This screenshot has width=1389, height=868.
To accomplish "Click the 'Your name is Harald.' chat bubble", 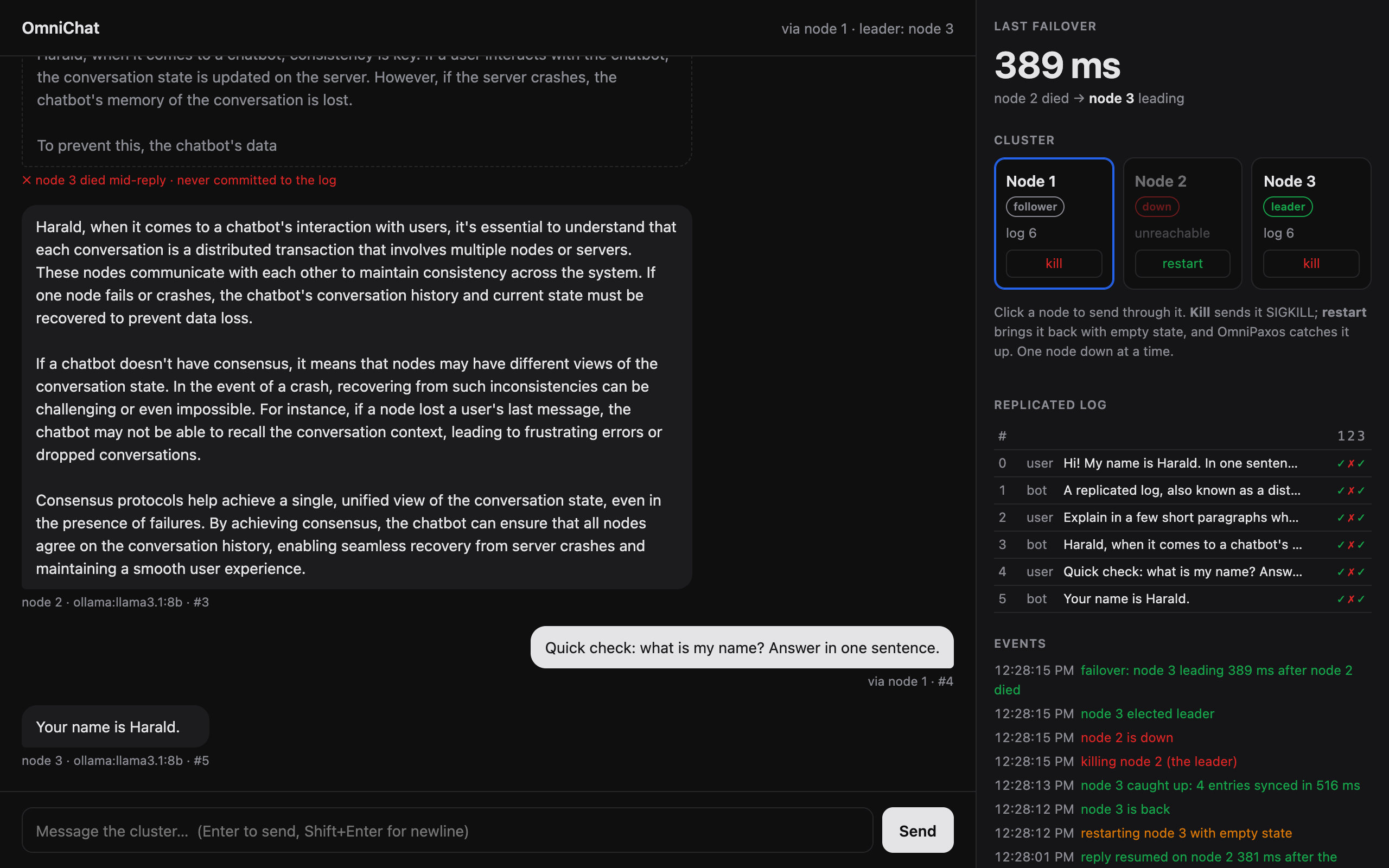I will tap(116, 727).
